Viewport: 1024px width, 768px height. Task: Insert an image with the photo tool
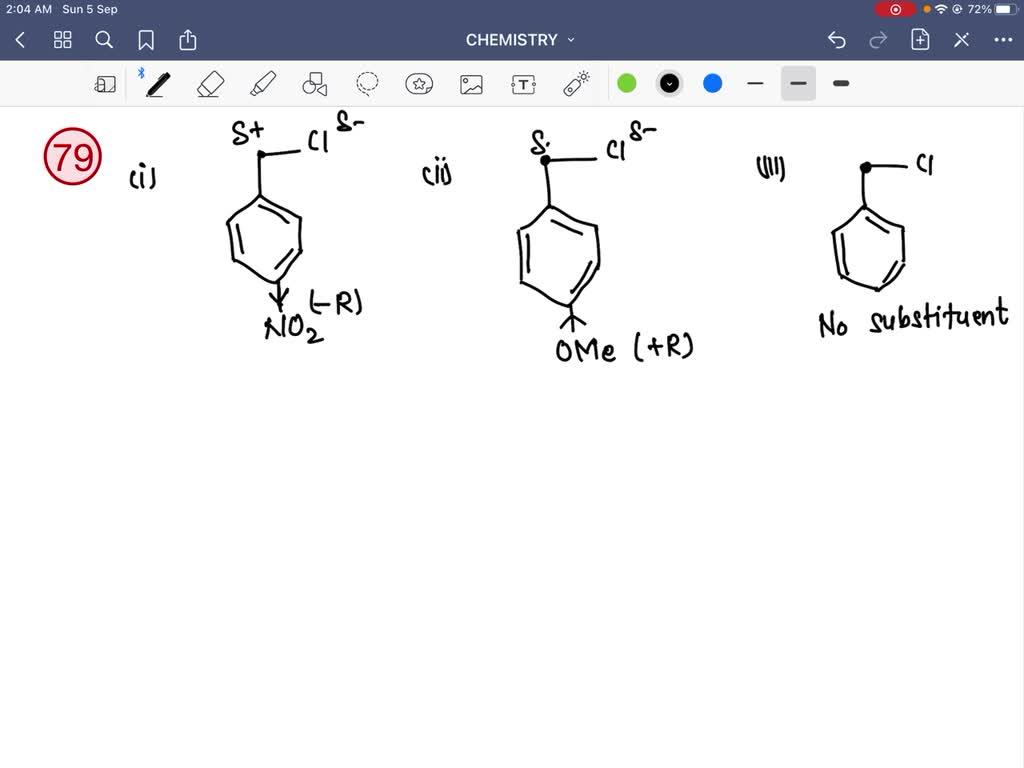coord(471,84)
